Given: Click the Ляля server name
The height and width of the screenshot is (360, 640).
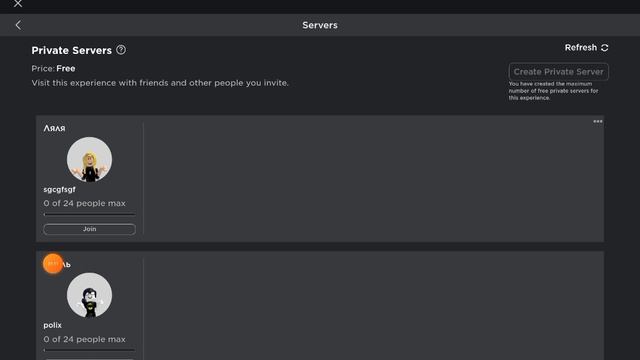Looking at the screenshot, I should click(x=54, y=128).
